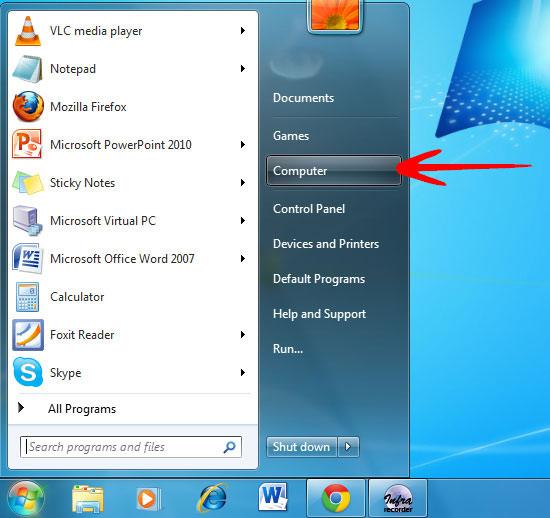Select Computer in Start menu

pos(334,171)
